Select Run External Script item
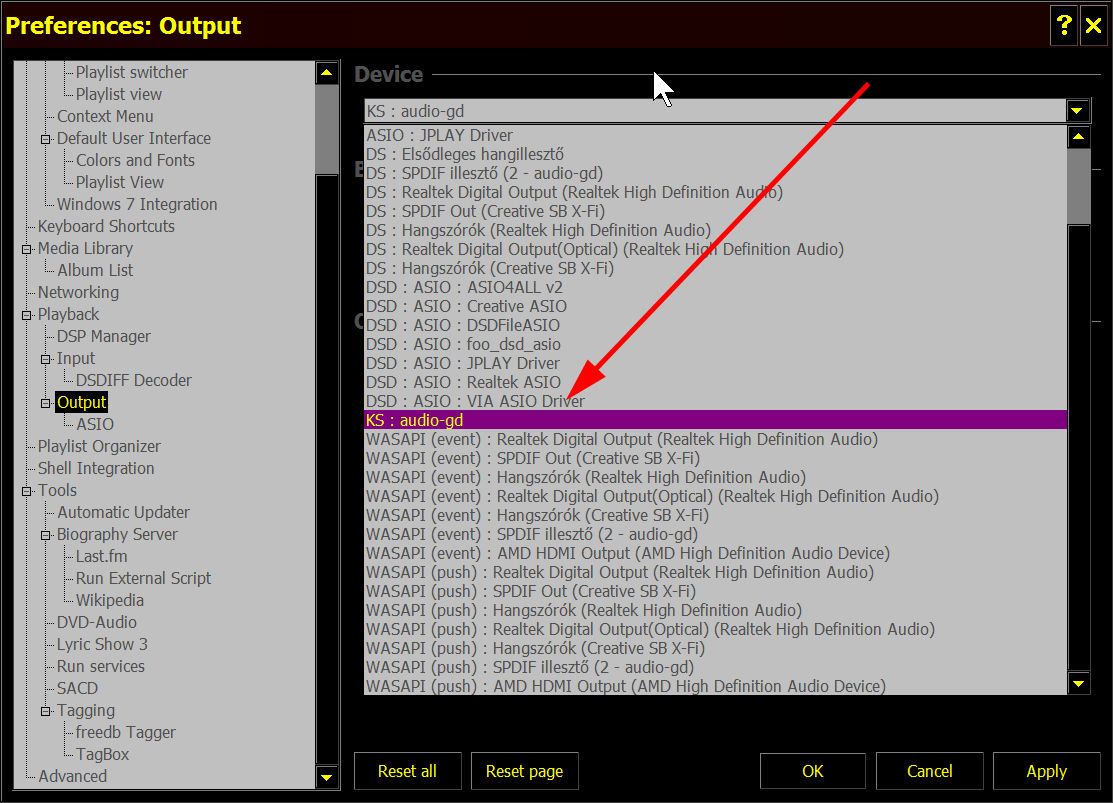The width and height of the screenshot is (1113, 803). (x=143, y=579)
